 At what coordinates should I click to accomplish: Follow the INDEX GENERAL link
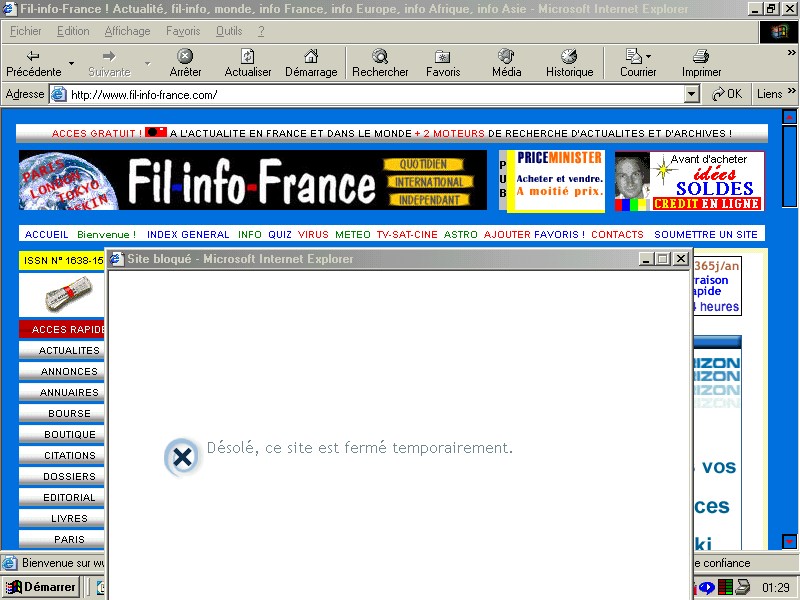point(188,235)
